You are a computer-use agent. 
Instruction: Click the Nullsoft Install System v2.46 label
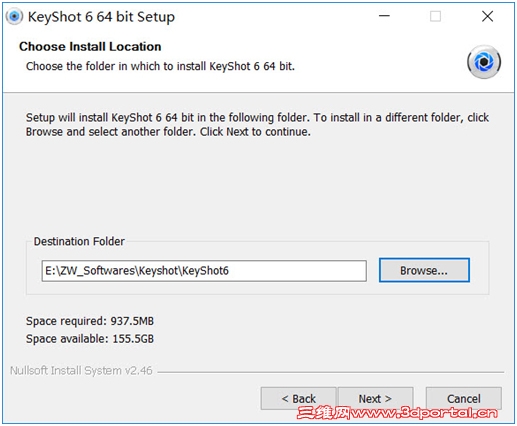click(81, 371)
